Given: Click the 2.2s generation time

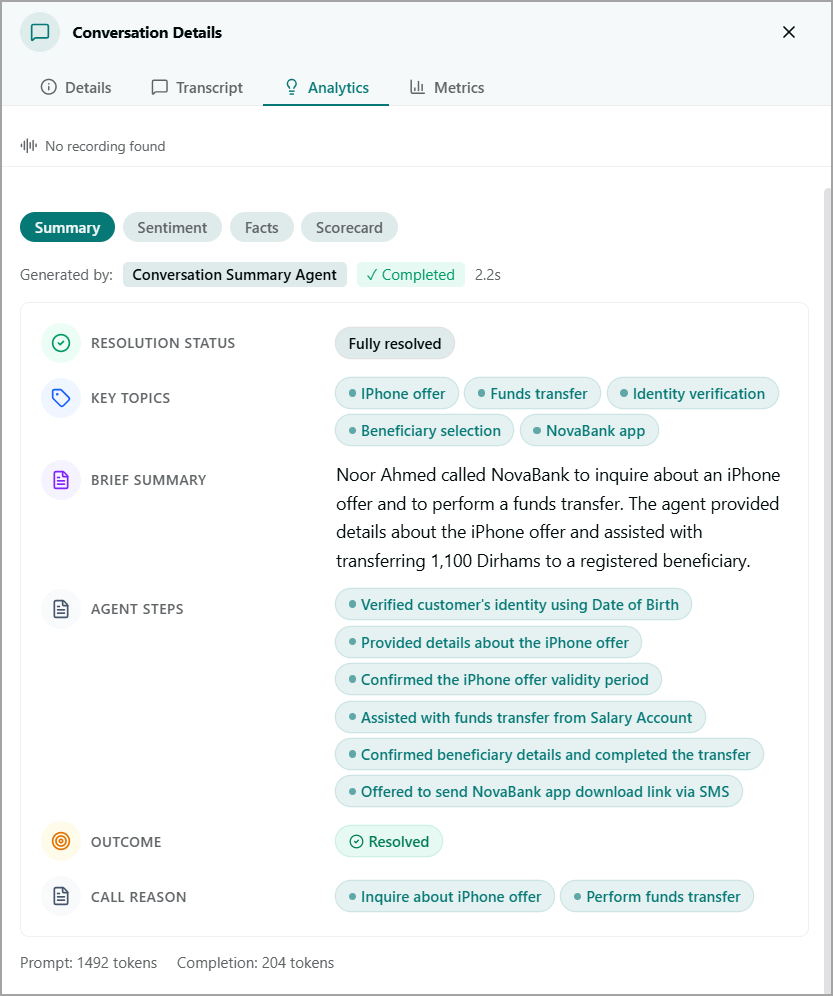Looking at the screenshot, I should click(488, 274).
